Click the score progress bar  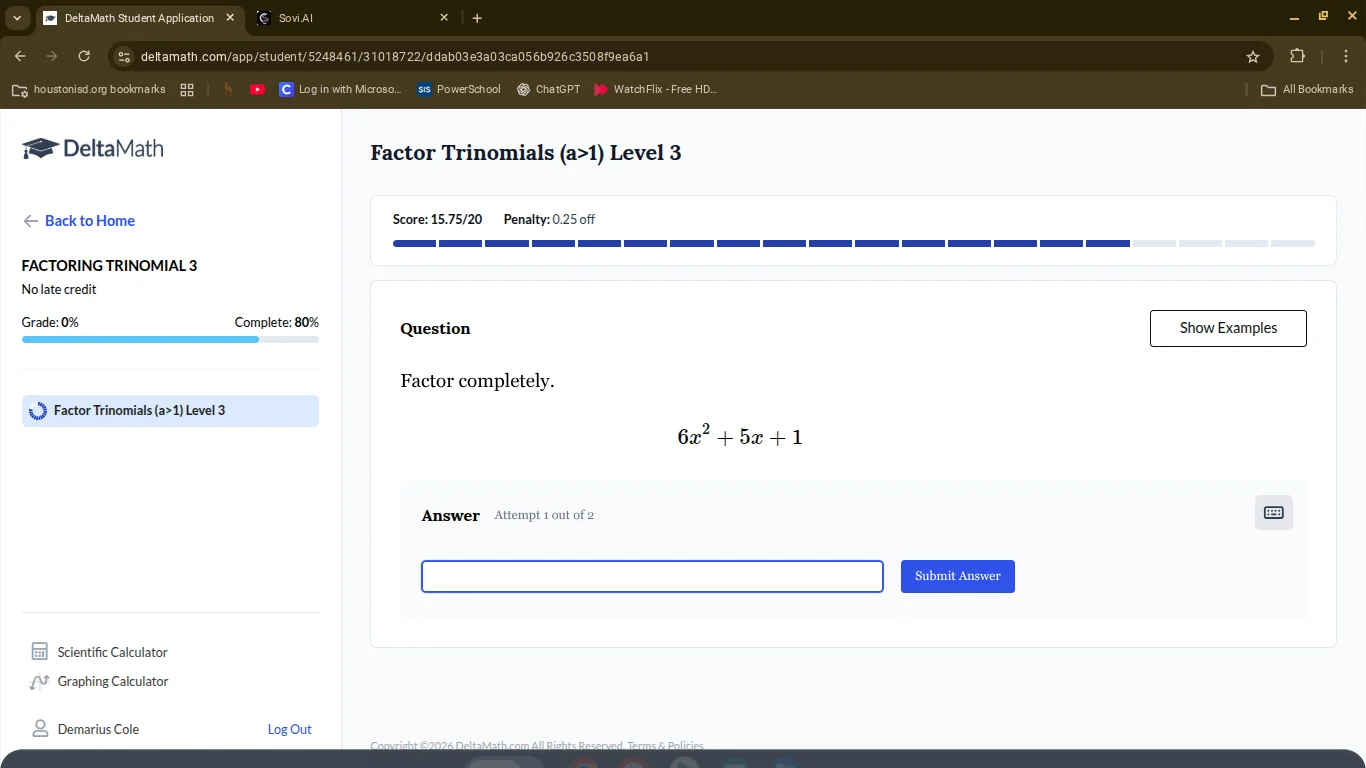click(853, 243)
